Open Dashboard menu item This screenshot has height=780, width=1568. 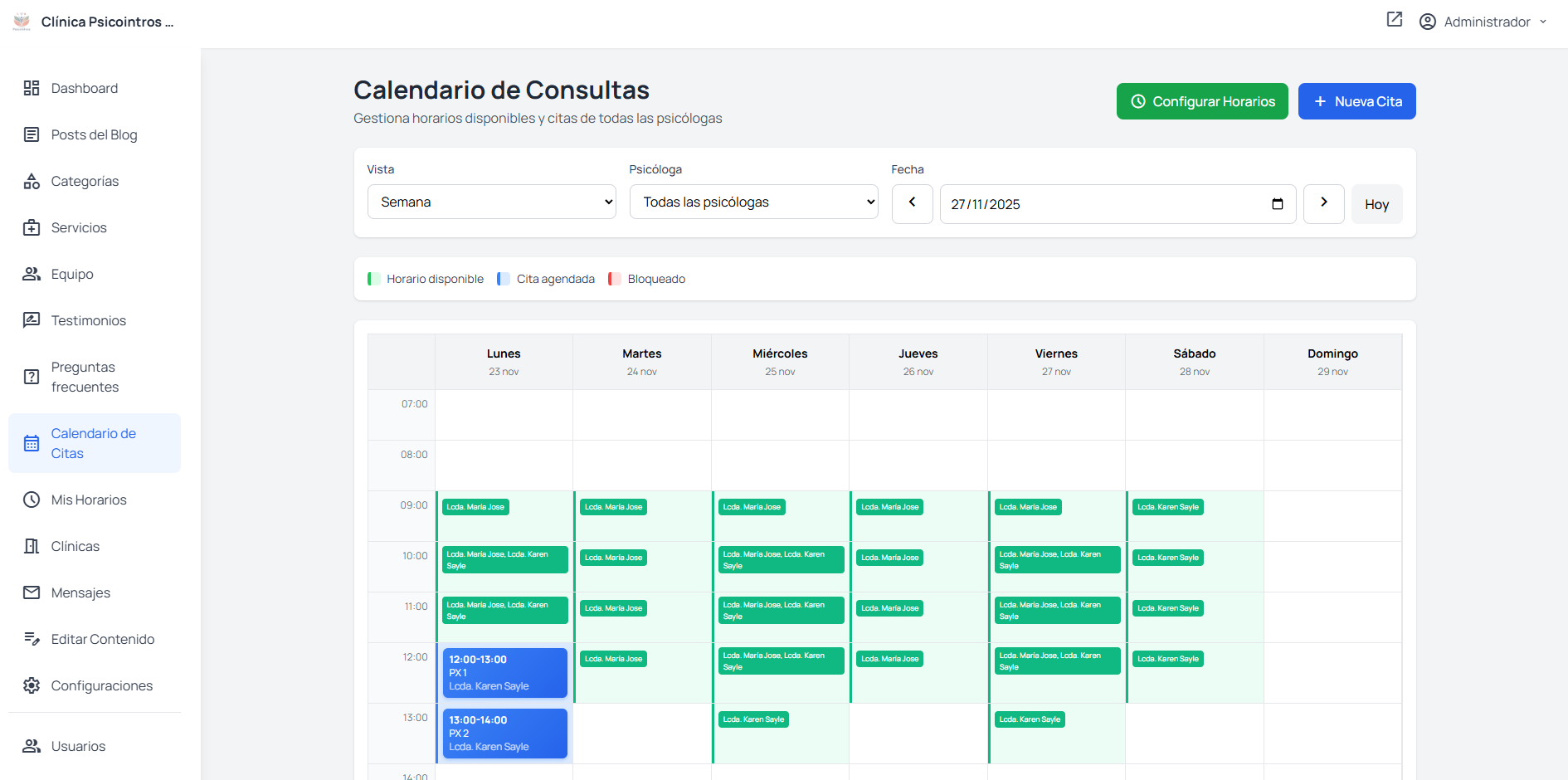click(x=95, y=88)
